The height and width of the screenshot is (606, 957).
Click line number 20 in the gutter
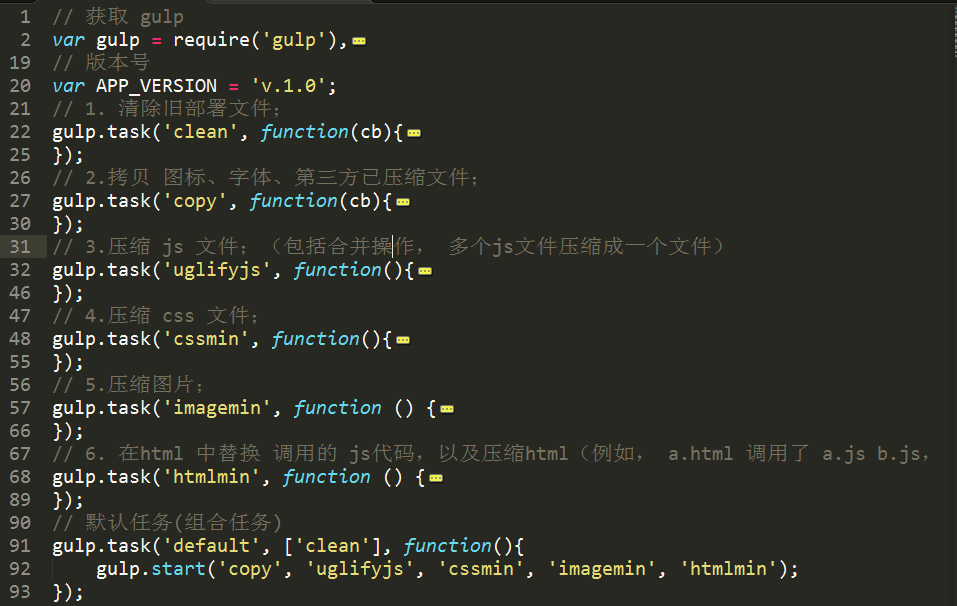20,86
